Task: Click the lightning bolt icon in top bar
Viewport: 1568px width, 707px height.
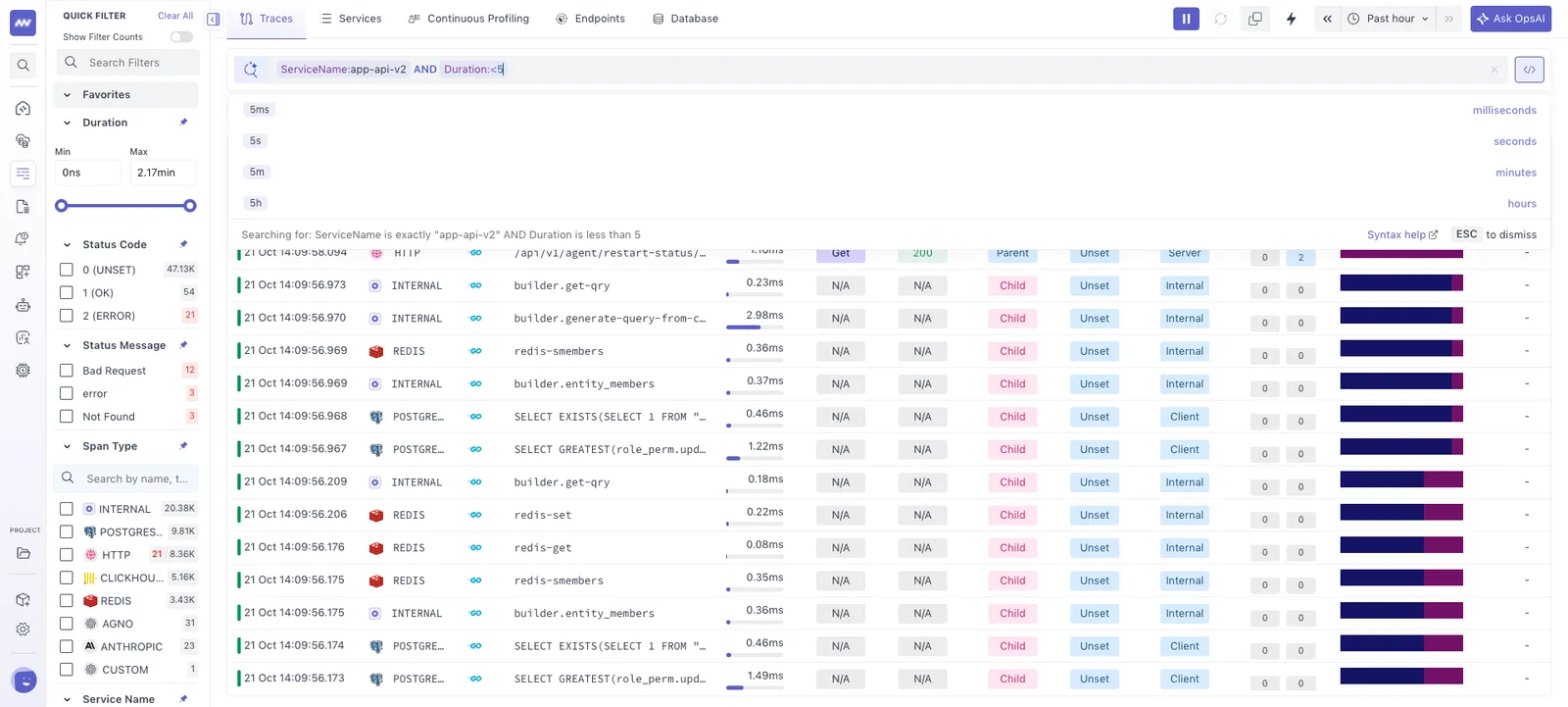Action: coord(1292,19)
